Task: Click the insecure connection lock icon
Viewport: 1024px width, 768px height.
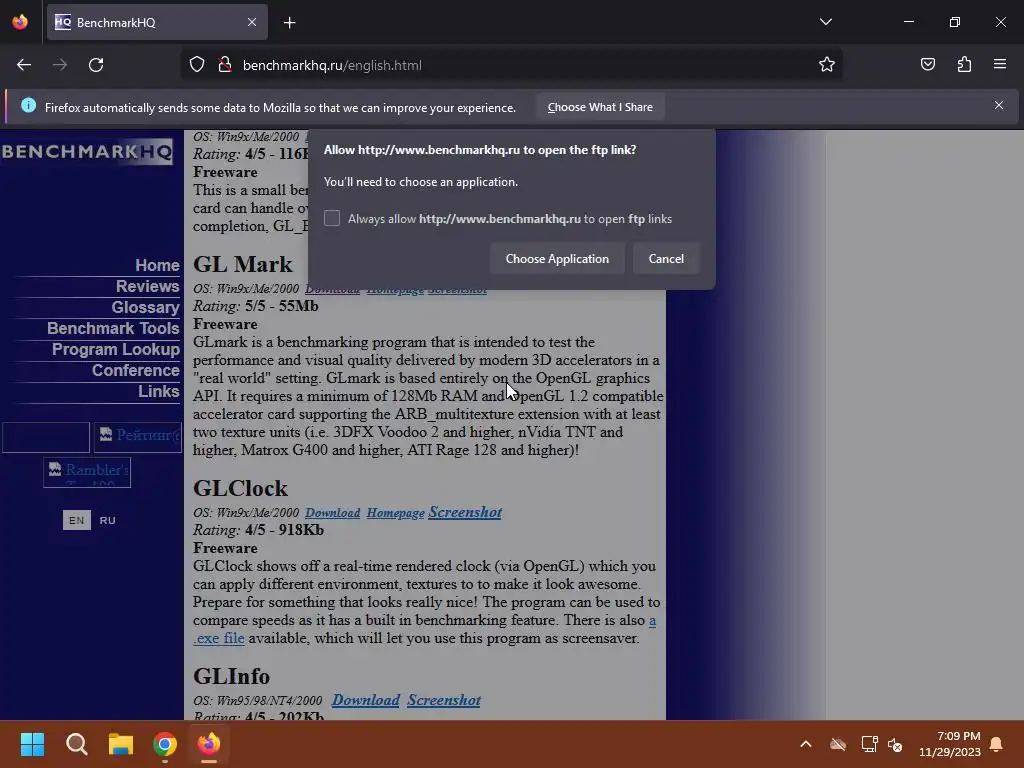Action: coord(225,65)
